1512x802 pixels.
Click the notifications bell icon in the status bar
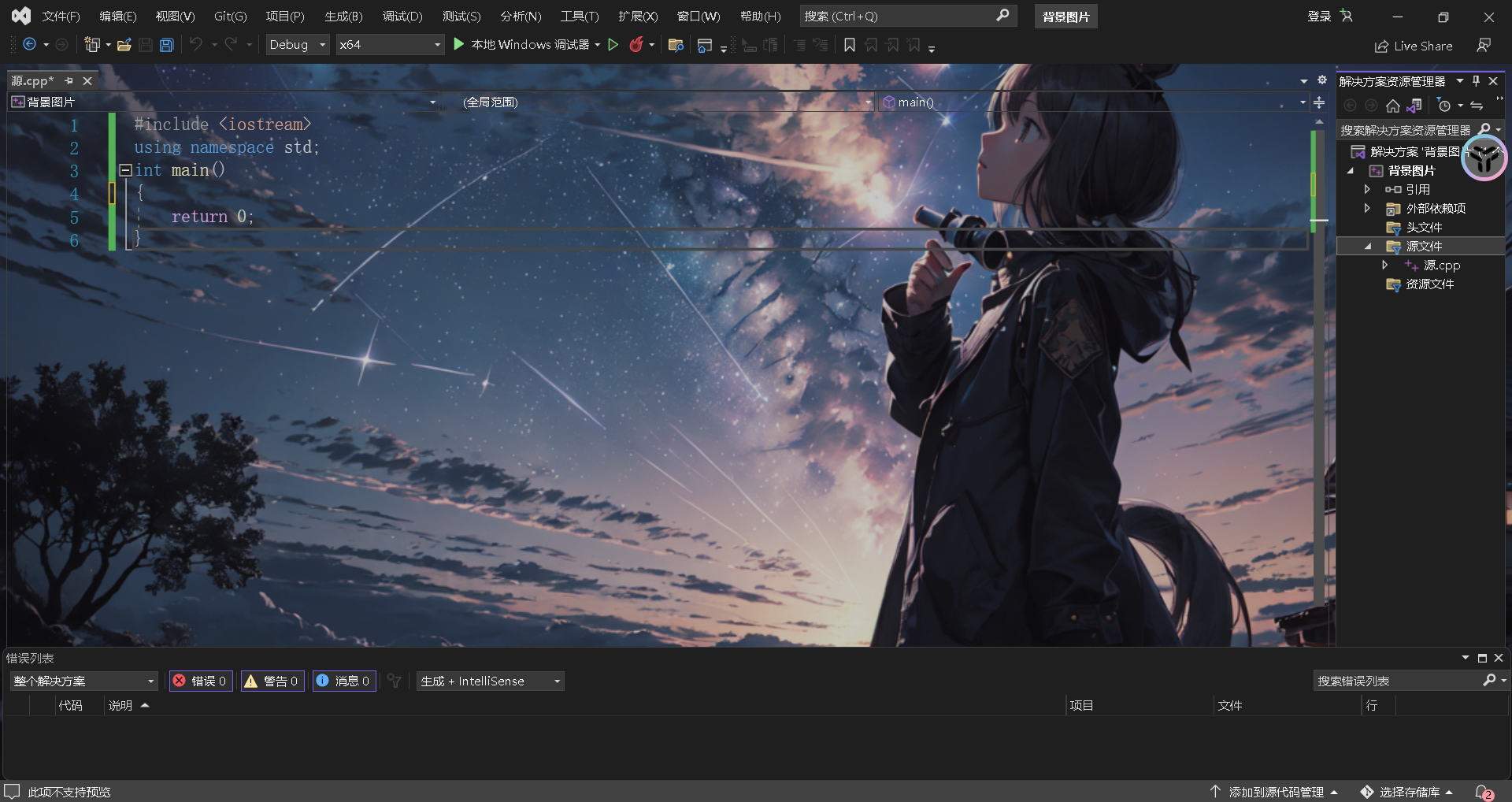tap(1484, 792)
